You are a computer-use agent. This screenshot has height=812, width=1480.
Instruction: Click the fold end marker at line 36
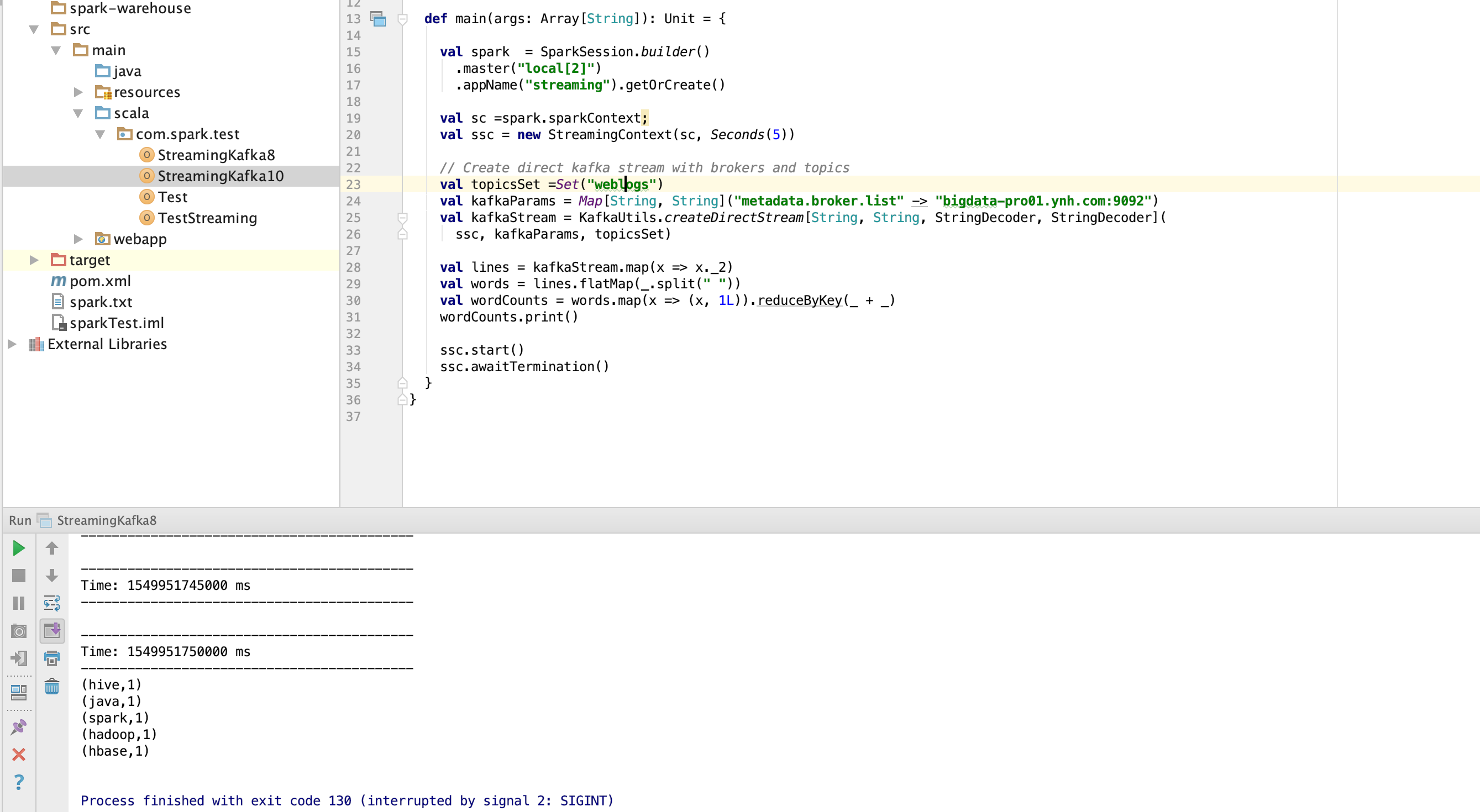403,400
